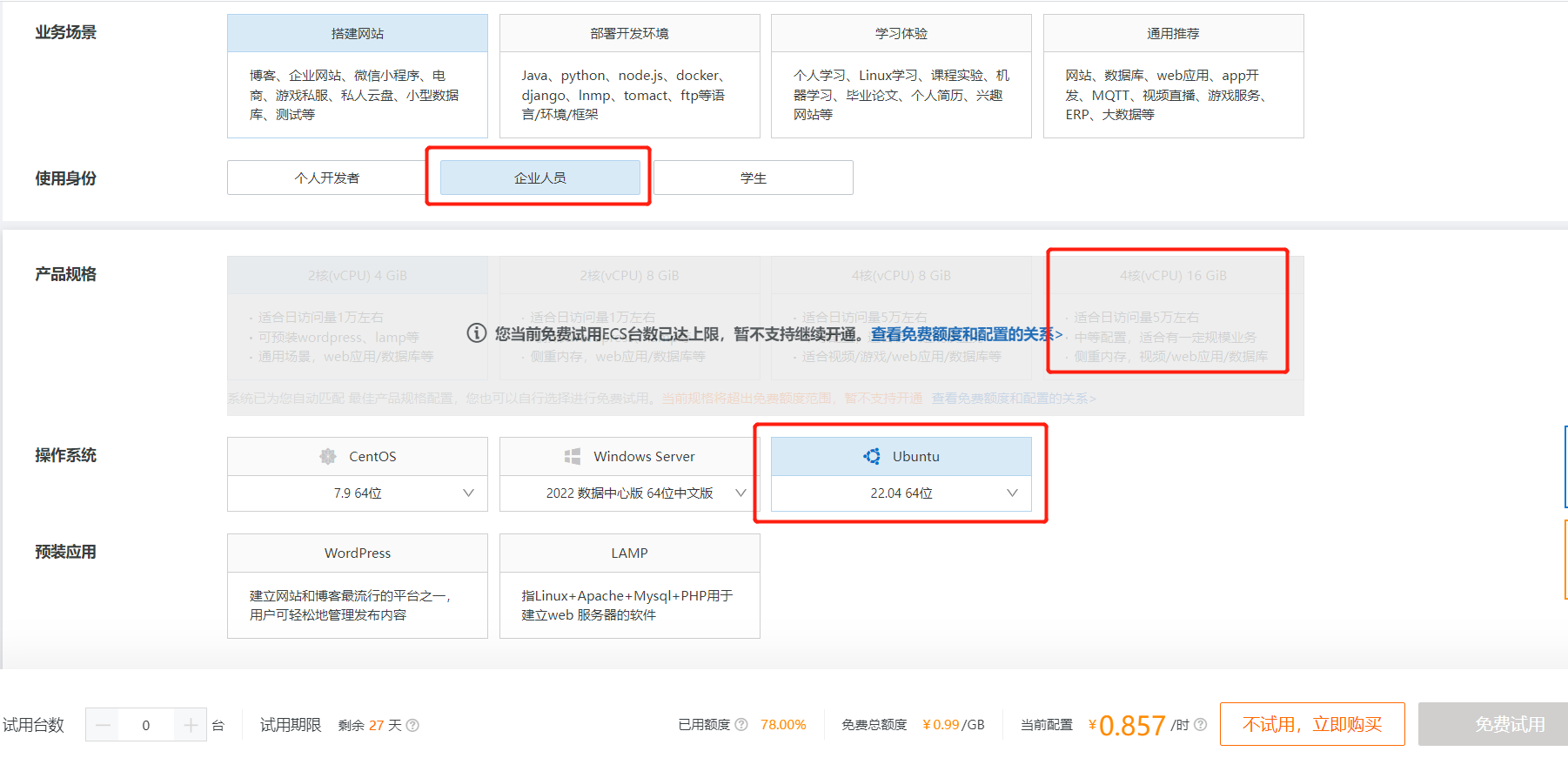
Task: Select the 通用推荐 scenario card
Action: click(1174, 76)
